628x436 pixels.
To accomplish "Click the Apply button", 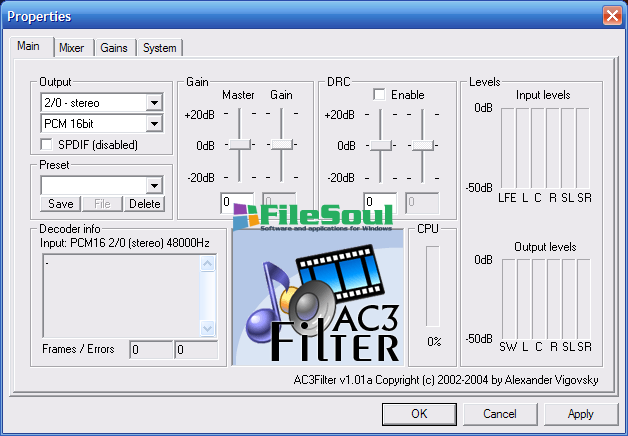I will coord(580,413).
